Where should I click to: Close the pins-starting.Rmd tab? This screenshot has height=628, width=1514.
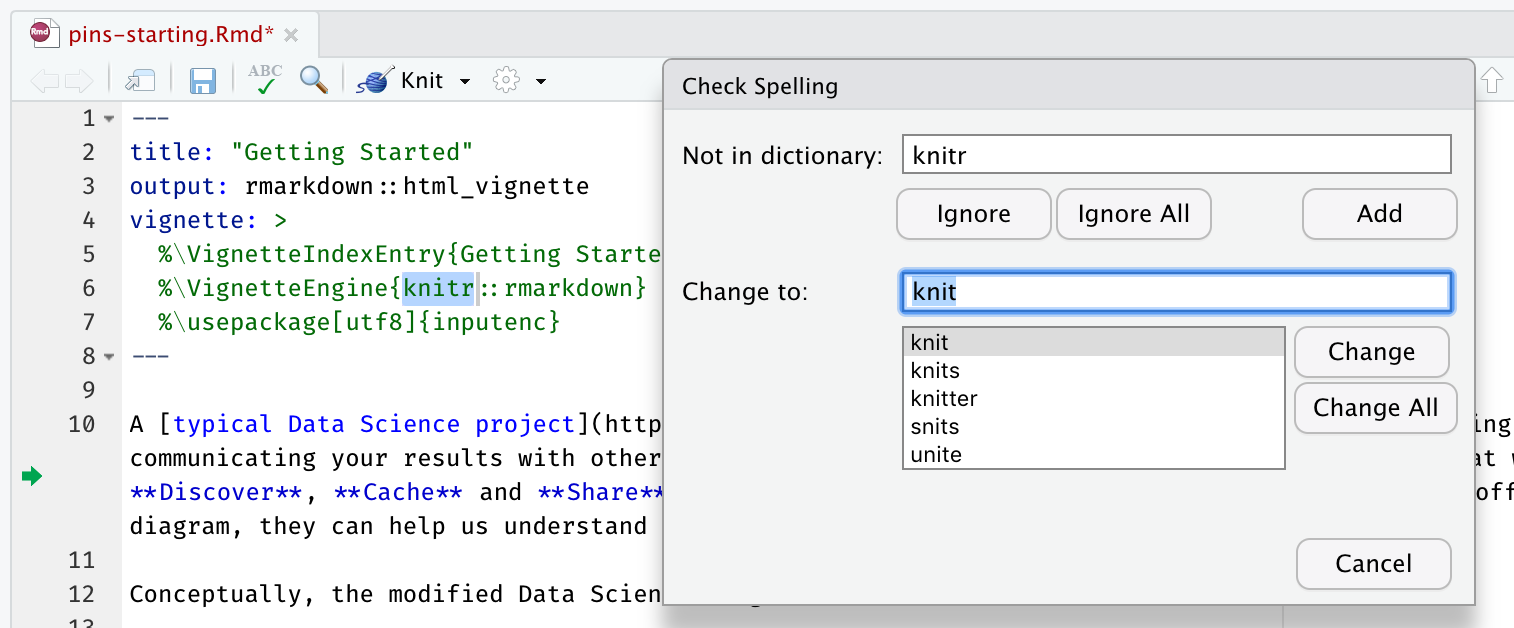290,33
